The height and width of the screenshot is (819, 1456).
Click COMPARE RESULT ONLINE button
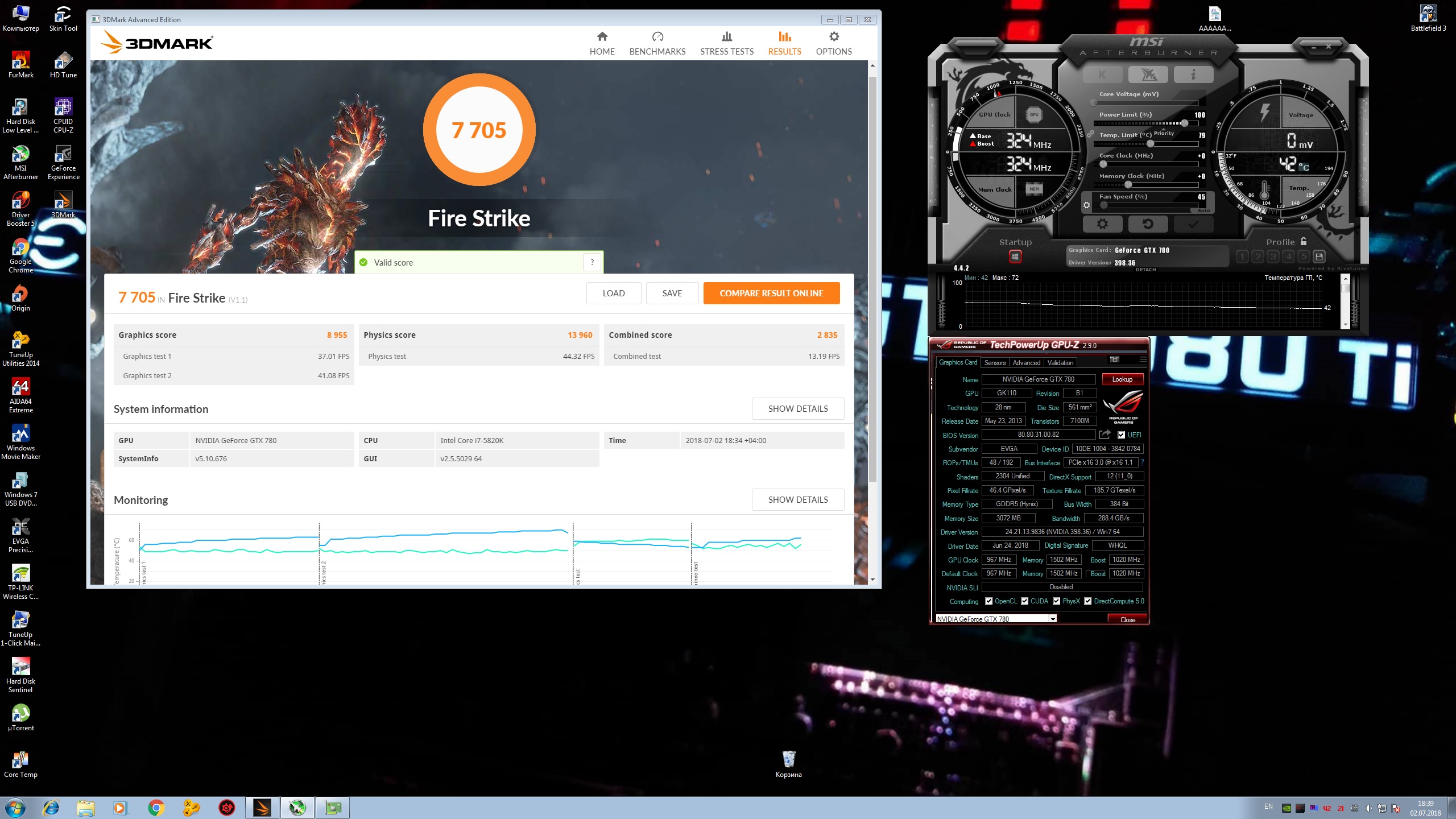(771, 293)
